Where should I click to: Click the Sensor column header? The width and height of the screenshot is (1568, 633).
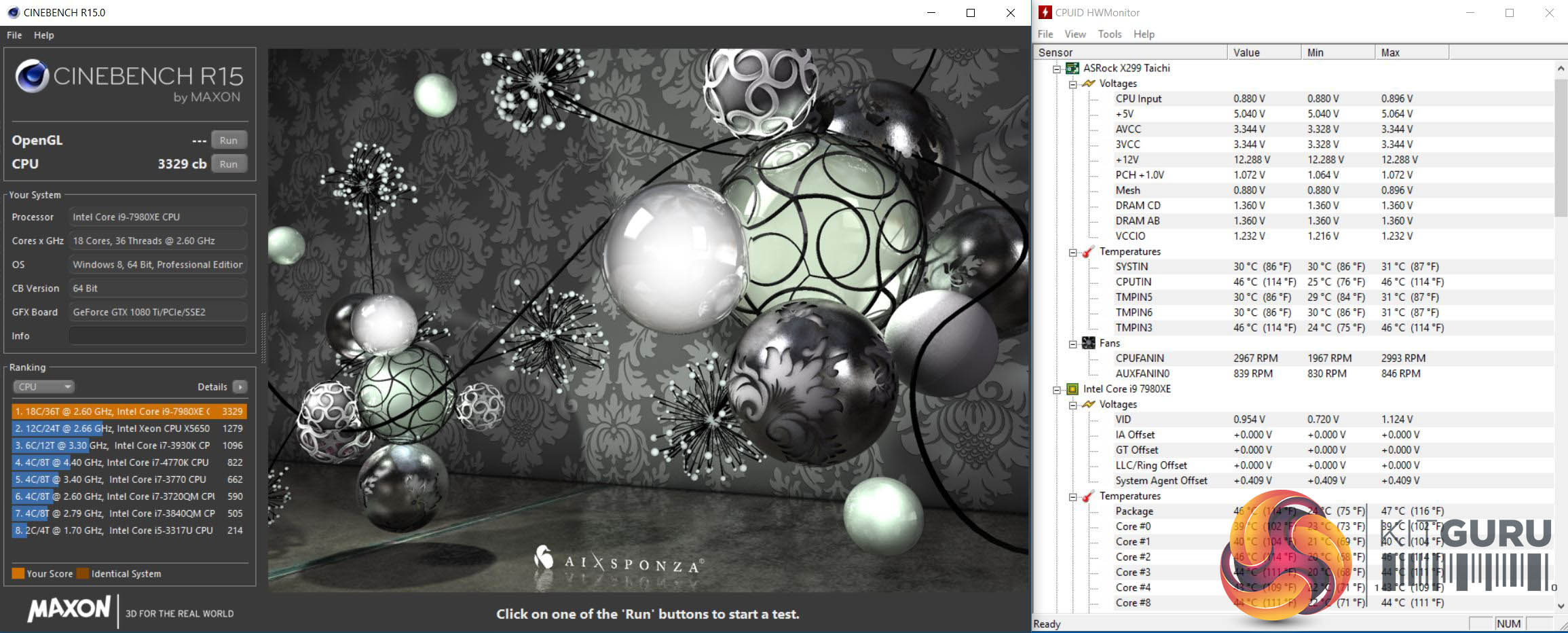click(1130, 52)
